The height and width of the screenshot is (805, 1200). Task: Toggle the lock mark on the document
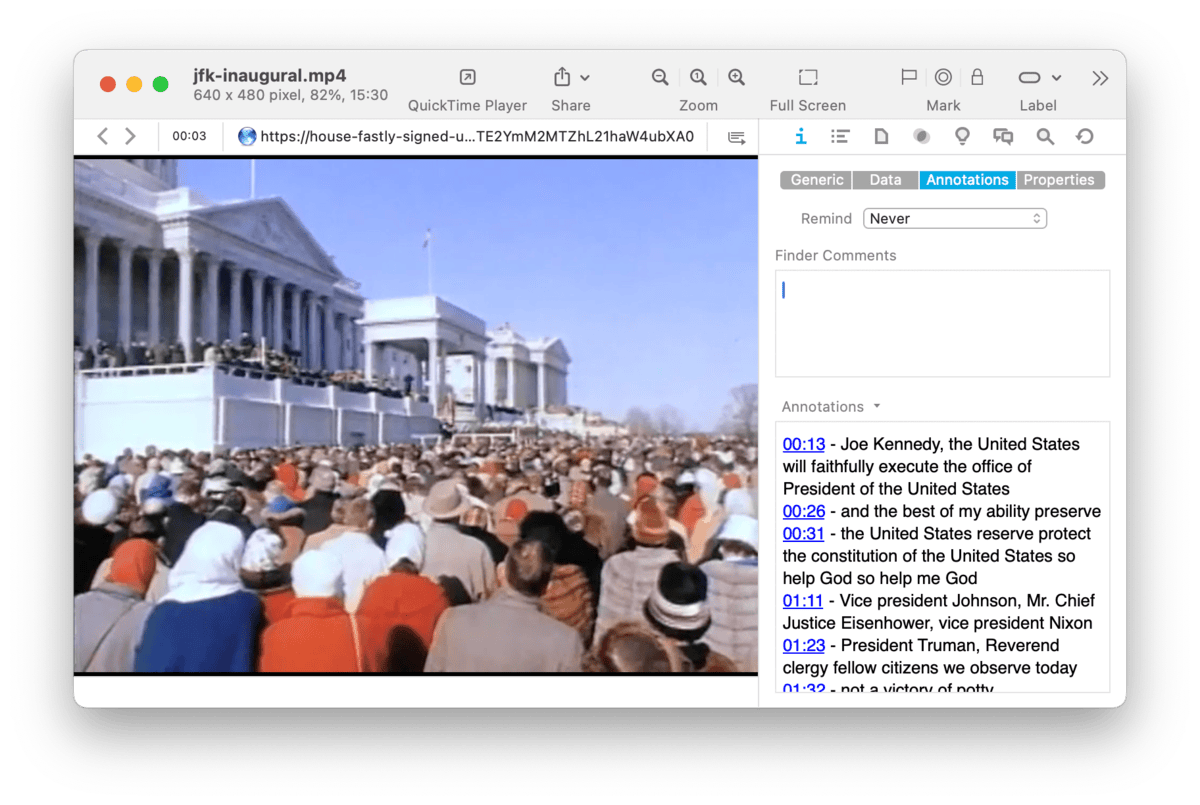coord(977,78)
